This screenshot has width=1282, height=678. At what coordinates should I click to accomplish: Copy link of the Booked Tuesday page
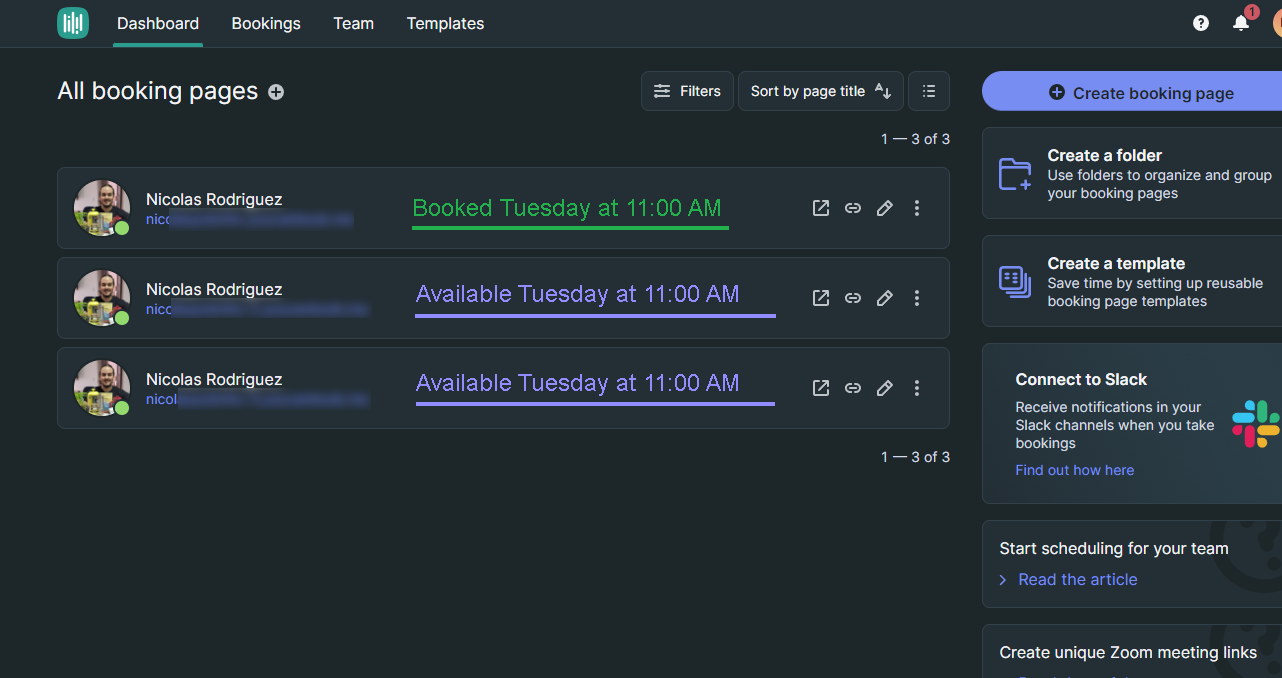tap(853, 208)
